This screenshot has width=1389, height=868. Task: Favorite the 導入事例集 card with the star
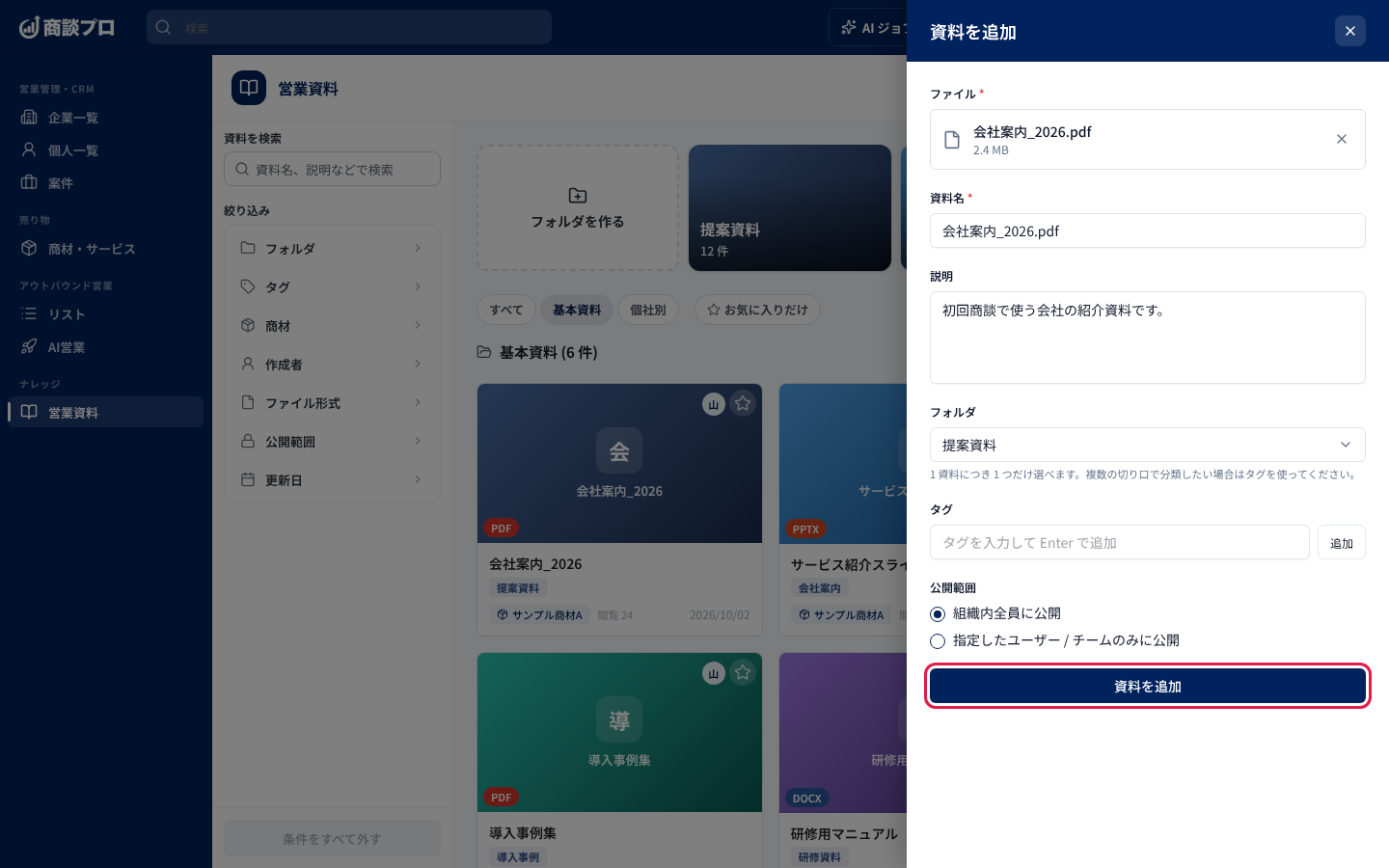[x=743, y=673]
